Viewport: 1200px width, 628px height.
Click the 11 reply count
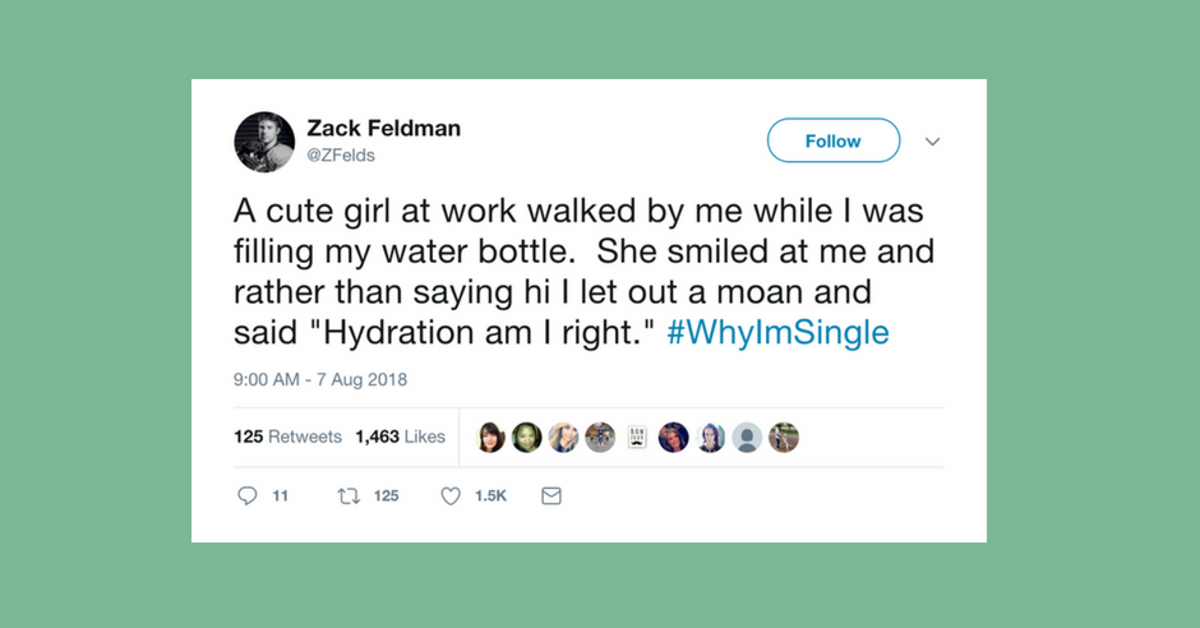coord(281,495)
